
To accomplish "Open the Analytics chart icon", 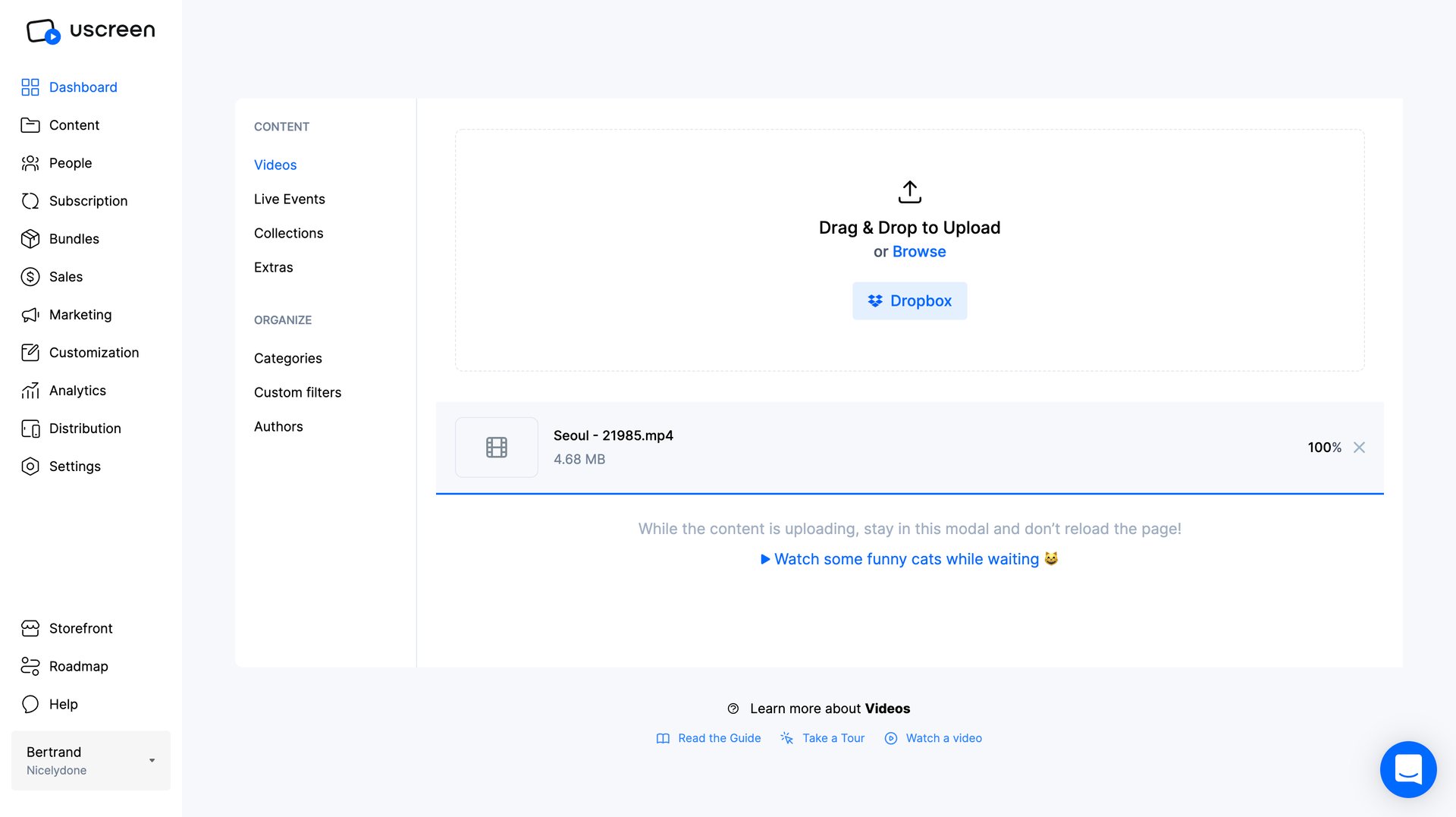I will coord(30,391).
